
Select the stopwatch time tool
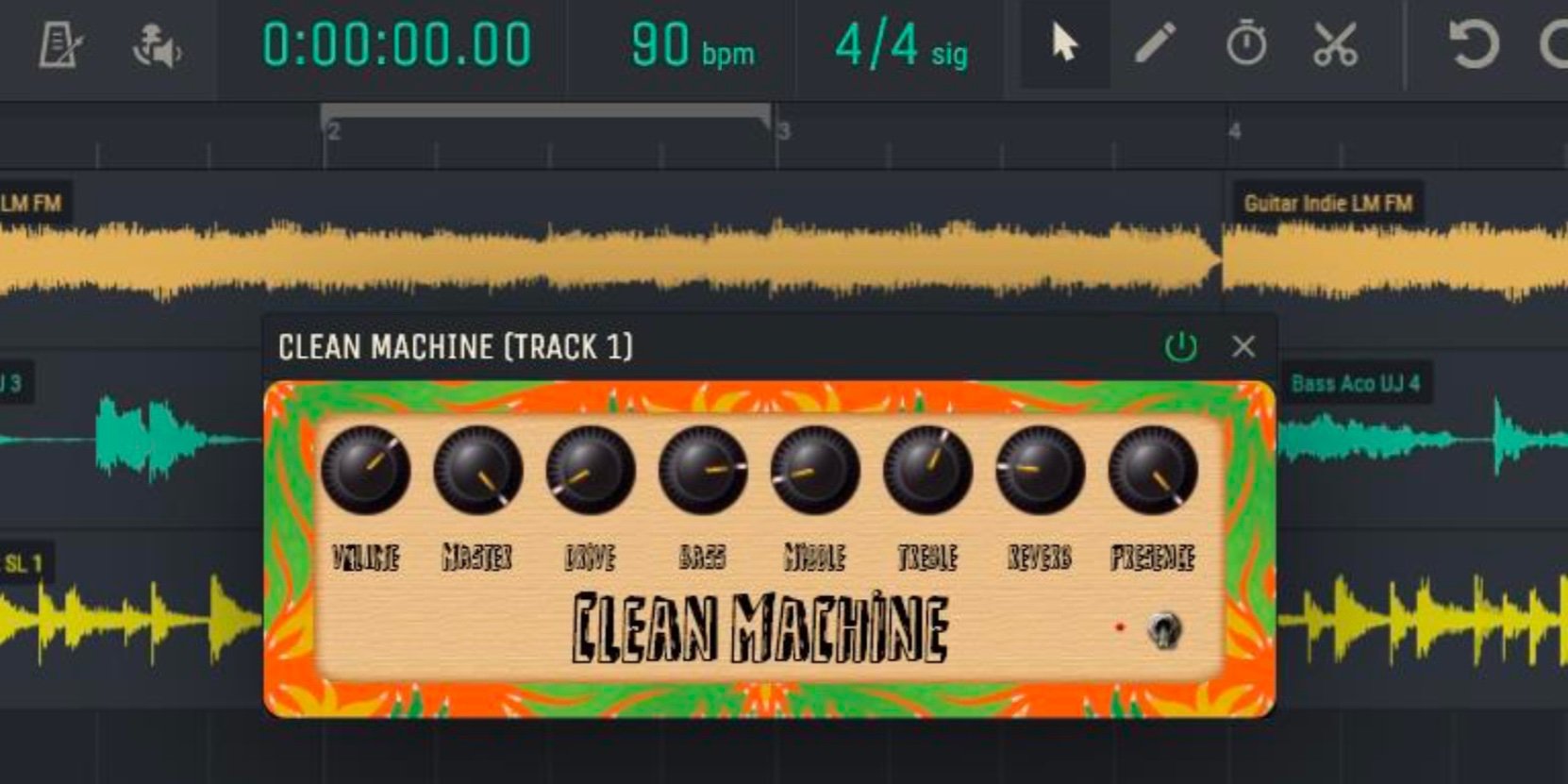[1245, 44]
